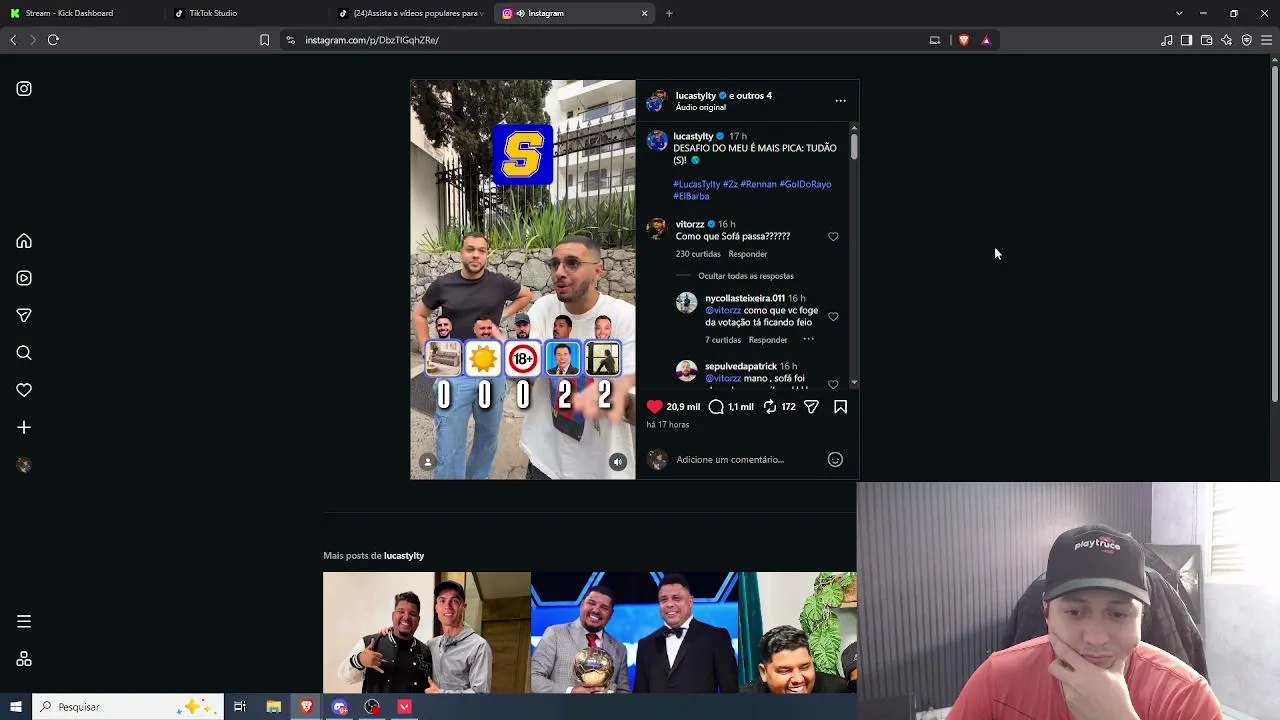Viewport: 1280px width, 720px height.
Task: Open options for nycollasteixeira.011's reply
Action: [x=808, y=340]
